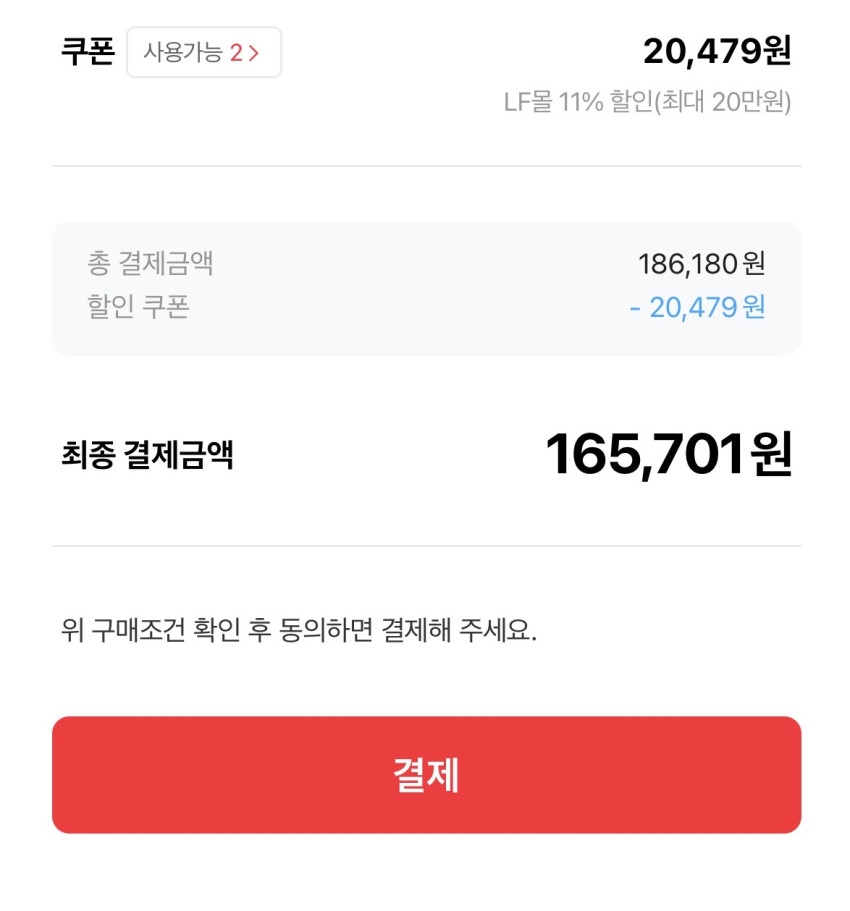
Task: Tap the red 결제 payment button
Action: point(426,774)
